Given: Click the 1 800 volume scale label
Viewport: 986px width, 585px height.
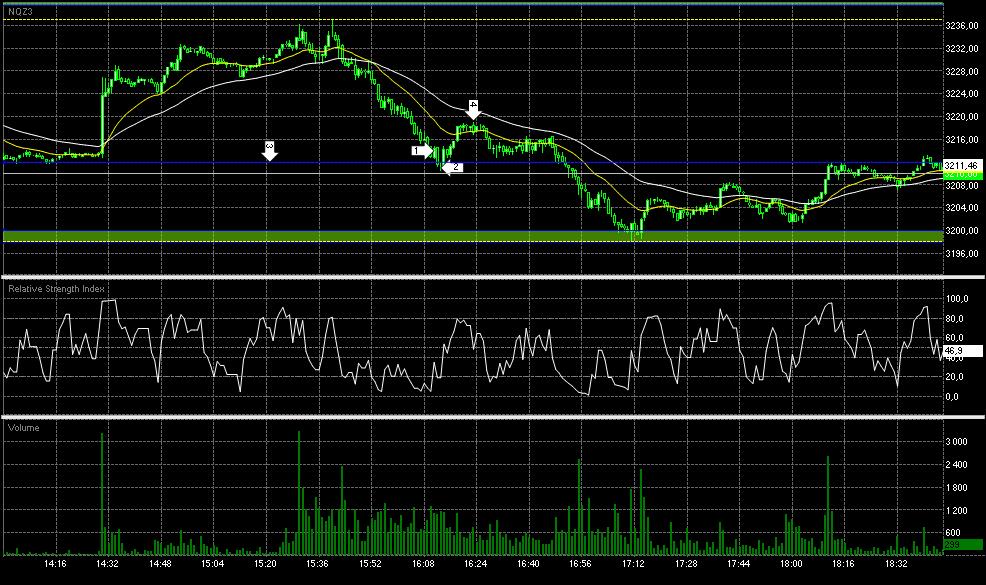Looking at the screenshot, I should click(x=956, y=488).
